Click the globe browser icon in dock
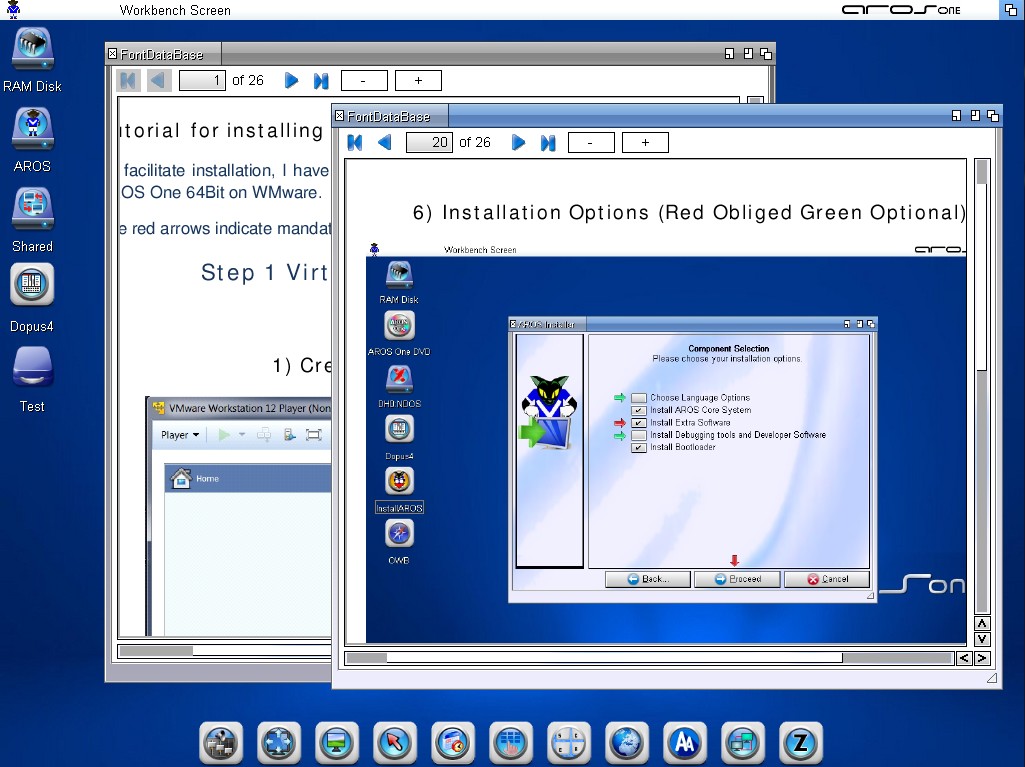The image size is (1025, 767). [x=626, y=743]
